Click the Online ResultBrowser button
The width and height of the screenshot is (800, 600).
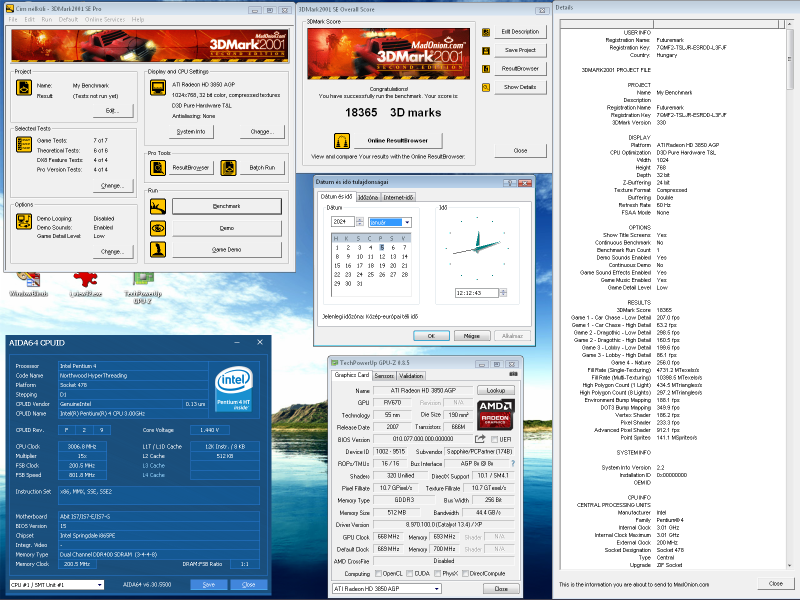pos(397,140)
